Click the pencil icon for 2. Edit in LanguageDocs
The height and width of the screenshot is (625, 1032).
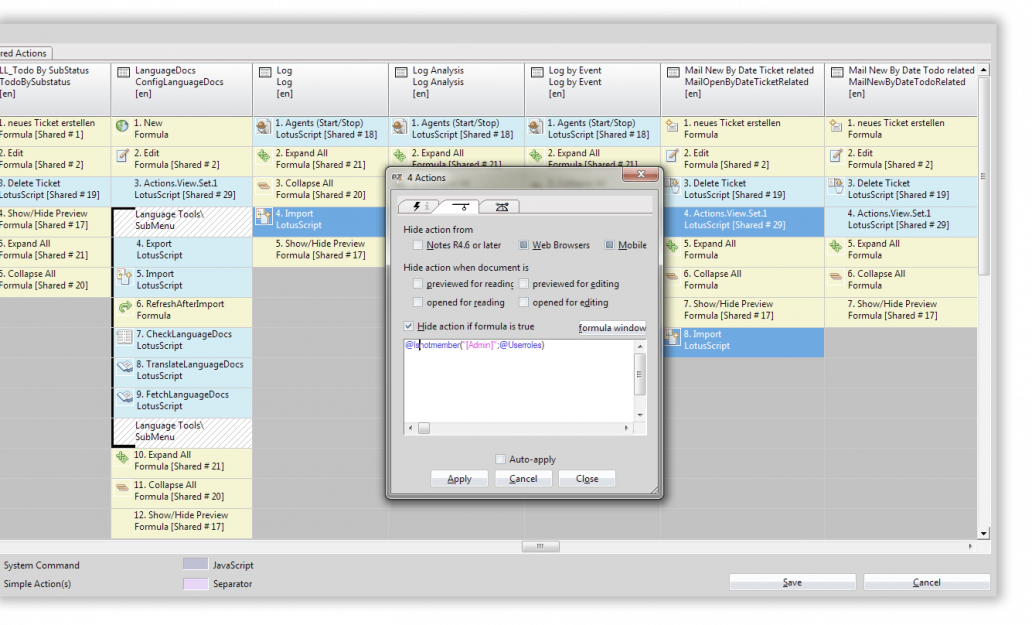point(122,156)
